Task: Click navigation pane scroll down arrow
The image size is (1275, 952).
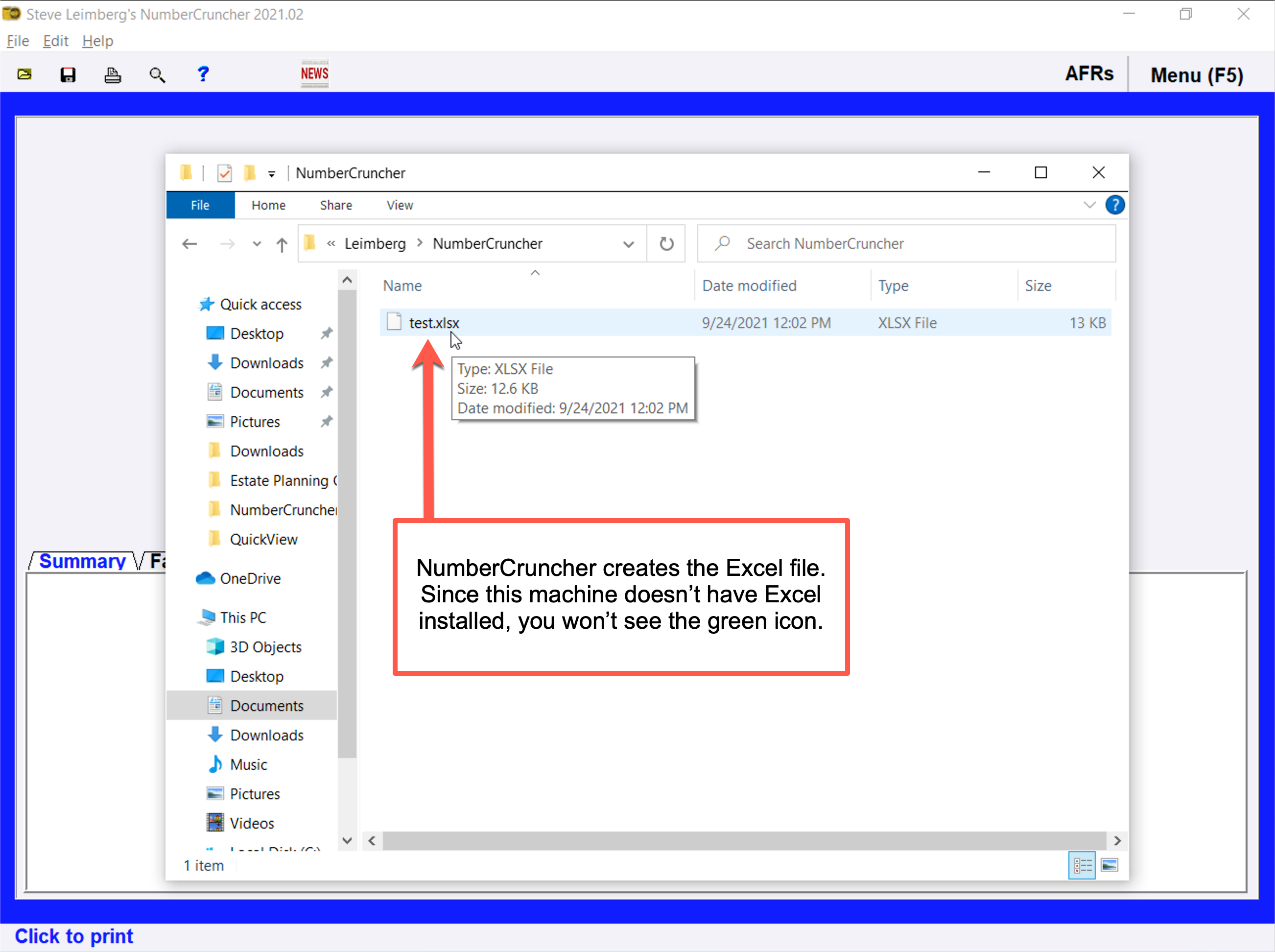Action: (347, 841)
